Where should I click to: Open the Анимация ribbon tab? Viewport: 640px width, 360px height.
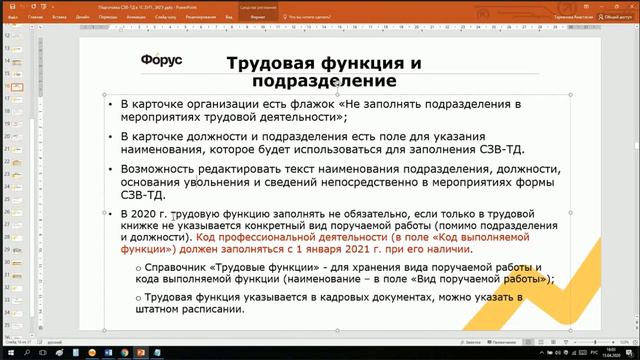[x=136, y=17]
